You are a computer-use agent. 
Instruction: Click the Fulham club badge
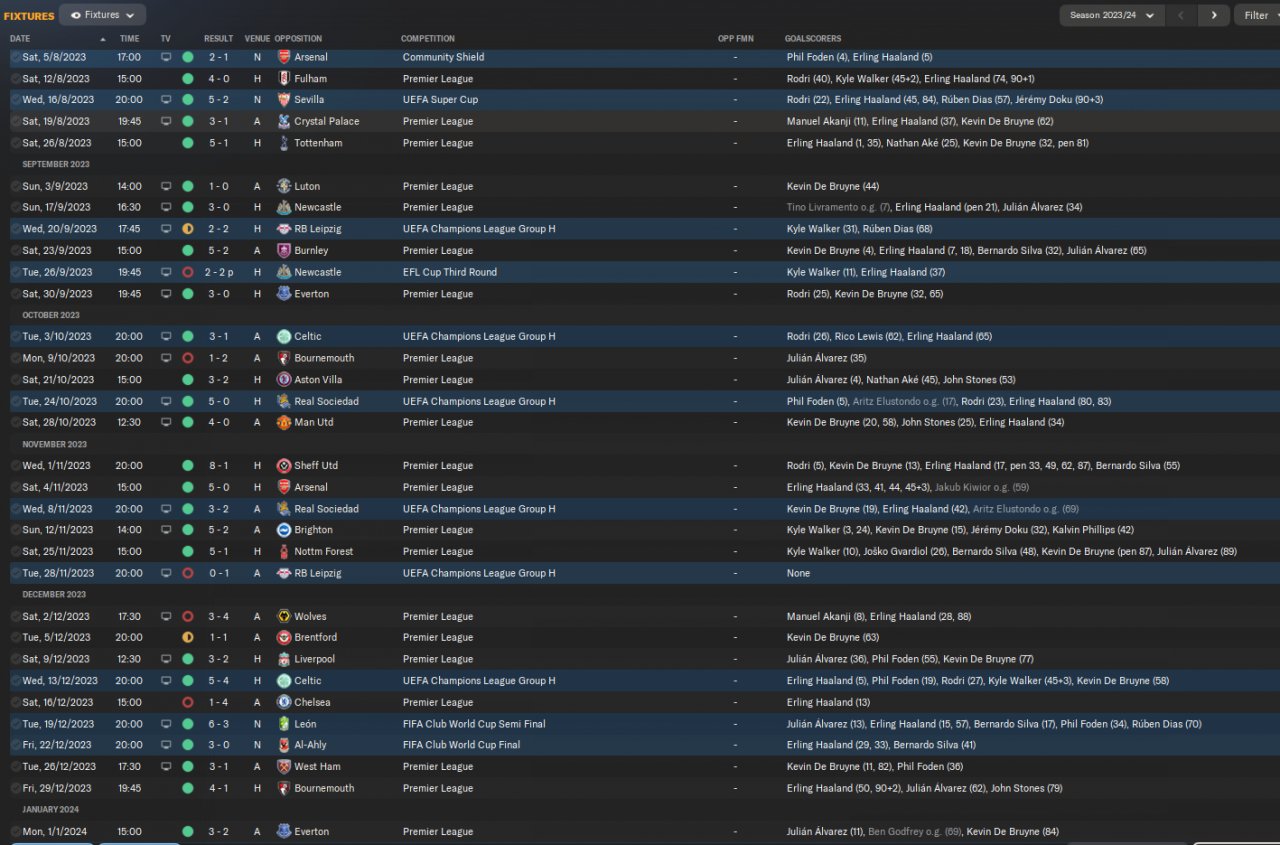(284, 79)
